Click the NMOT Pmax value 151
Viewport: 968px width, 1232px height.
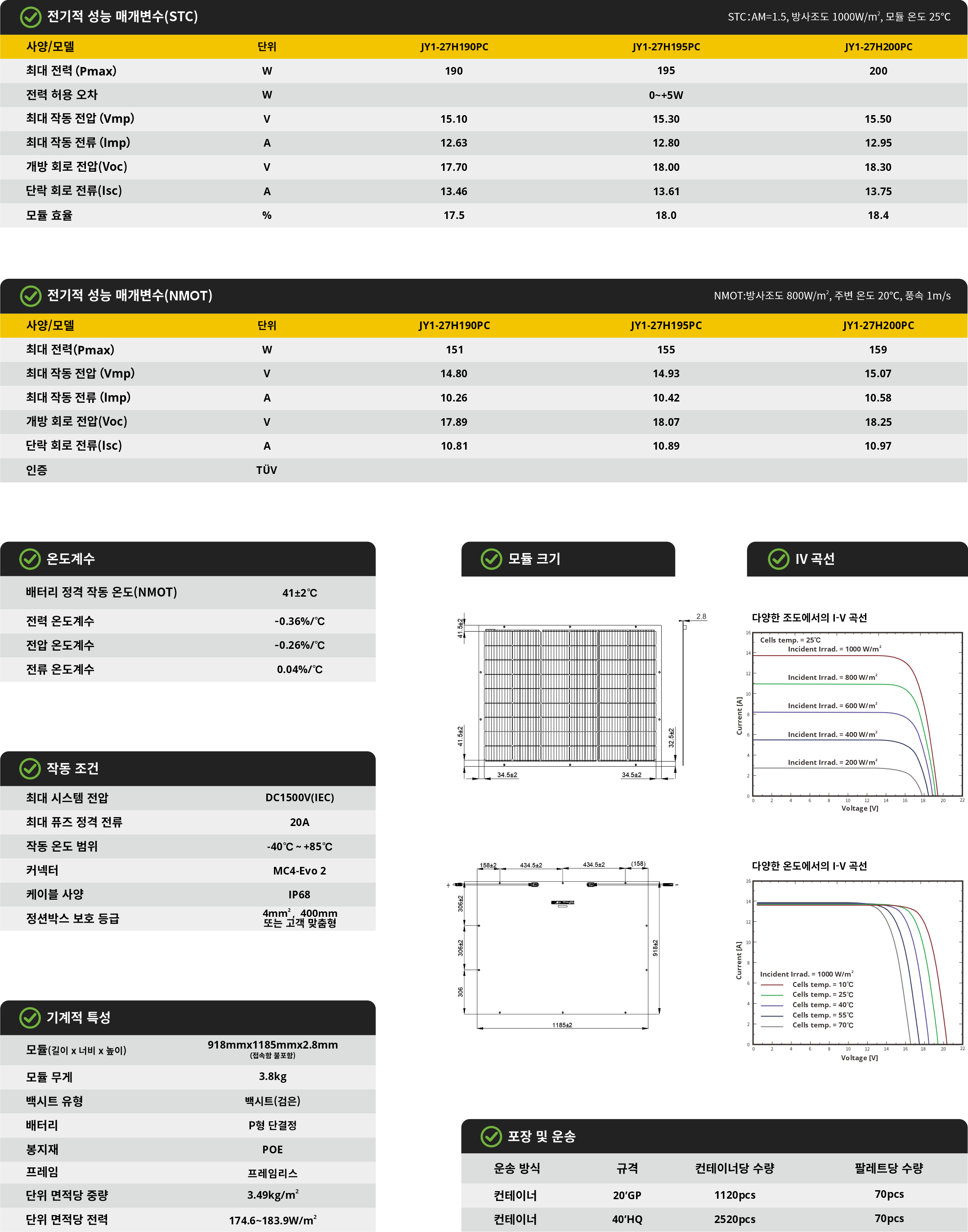point(454,349)
